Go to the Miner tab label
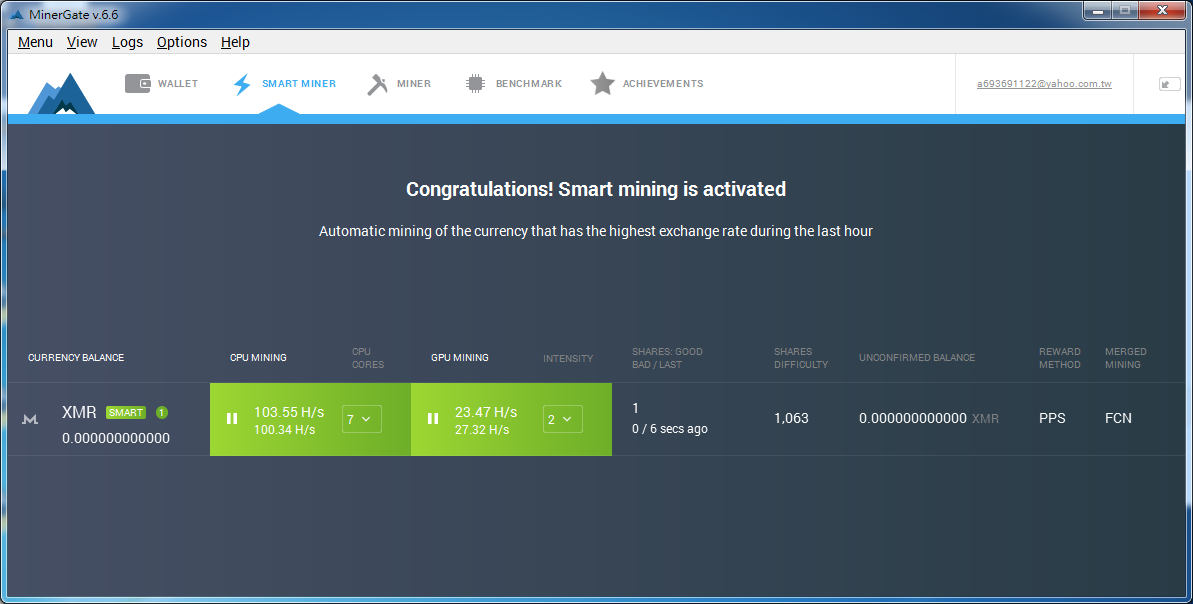The image size is (1193, 604). coord(414,84)
